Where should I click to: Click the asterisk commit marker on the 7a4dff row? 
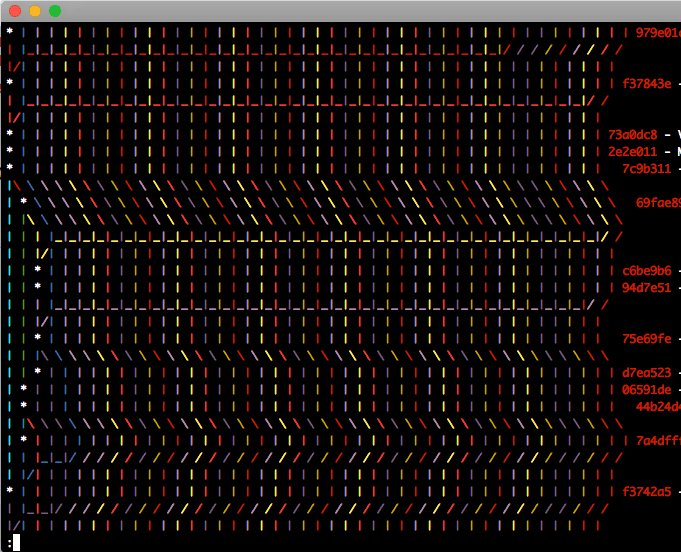click(24, 439)
